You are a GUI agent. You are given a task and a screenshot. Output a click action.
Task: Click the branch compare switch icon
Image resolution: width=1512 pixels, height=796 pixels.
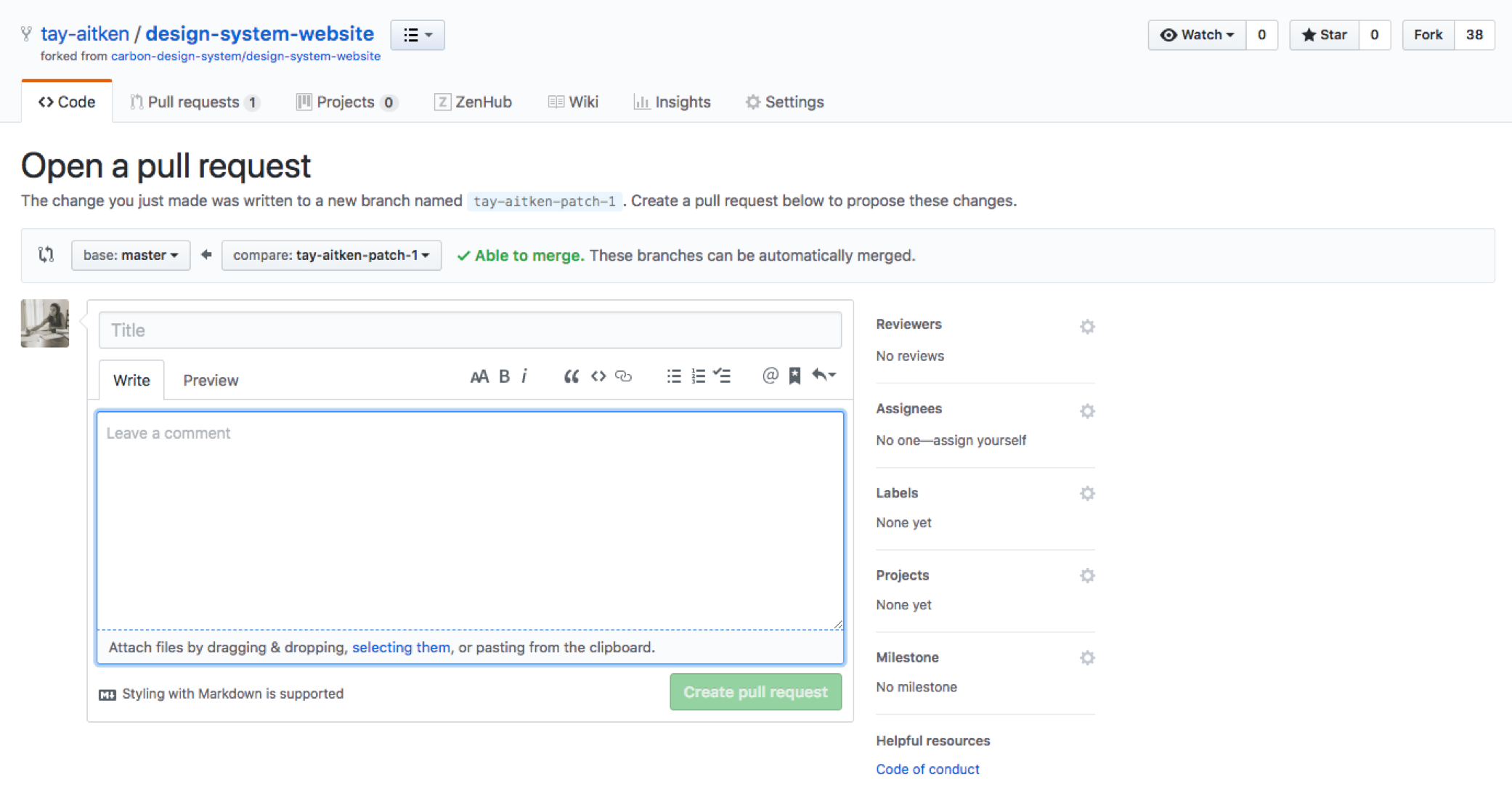46,255
